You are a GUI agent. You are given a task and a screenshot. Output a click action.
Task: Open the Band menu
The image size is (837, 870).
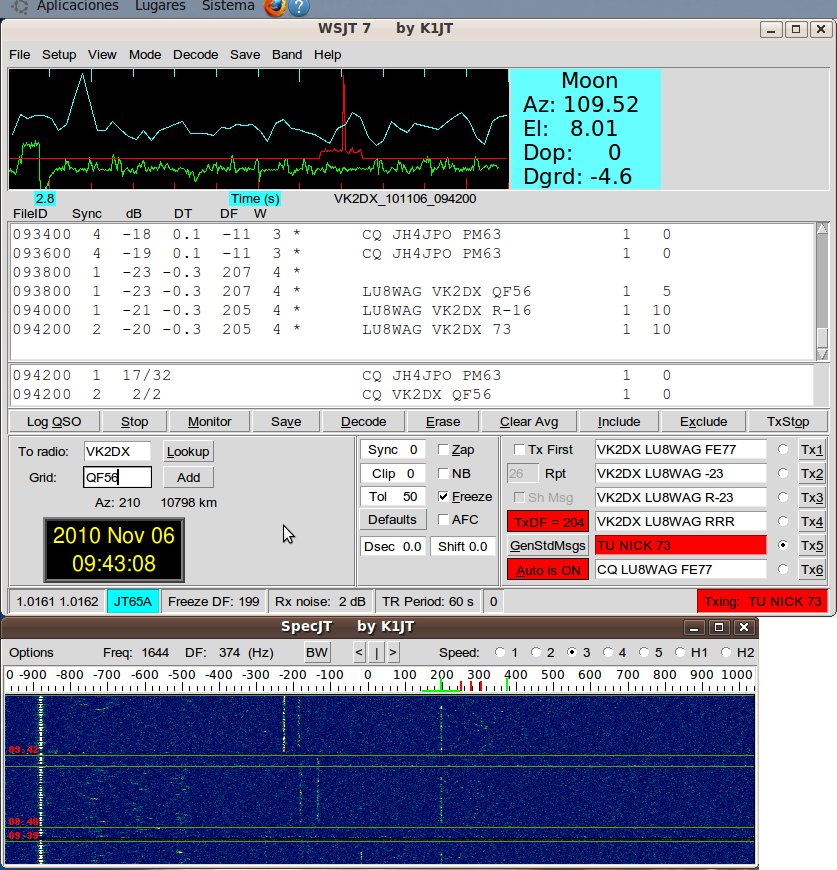(287, 54)
